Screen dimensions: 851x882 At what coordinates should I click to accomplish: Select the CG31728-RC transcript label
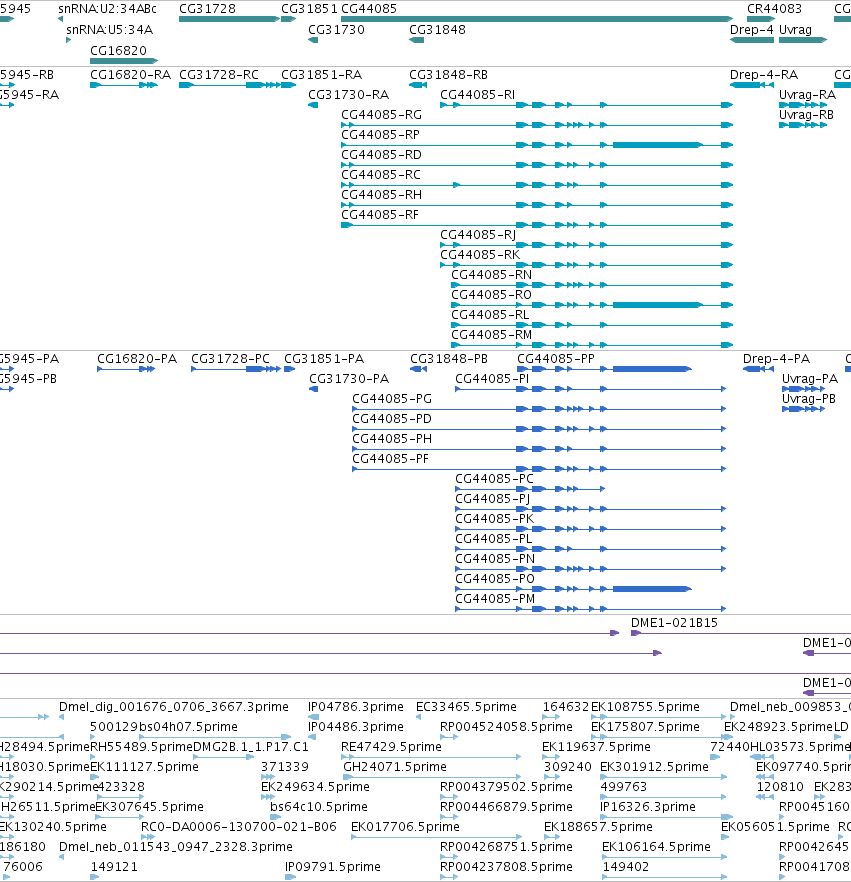pos(219,75)
